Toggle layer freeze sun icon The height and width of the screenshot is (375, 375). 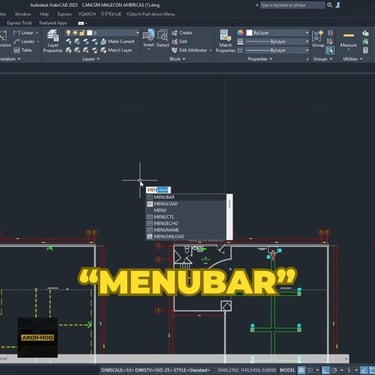click(75, 33)
